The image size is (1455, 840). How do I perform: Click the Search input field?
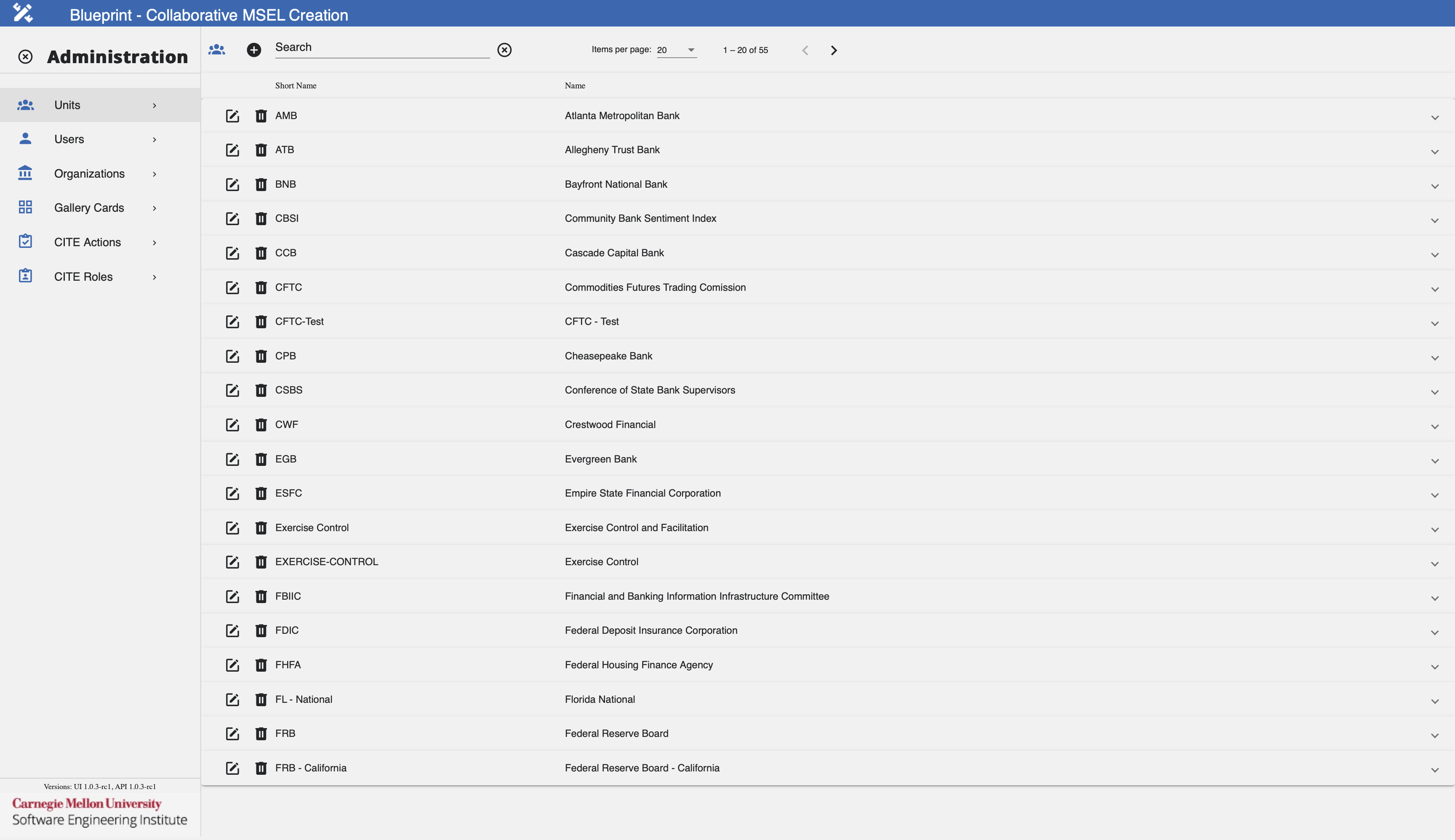(x=381, y=47)
